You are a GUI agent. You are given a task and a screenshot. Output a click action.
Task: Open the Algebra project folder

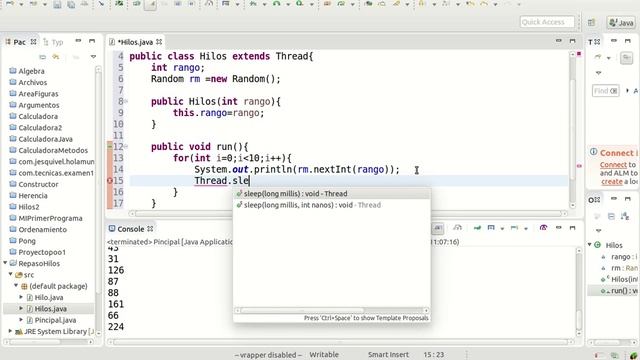click(x=31, y=71)
